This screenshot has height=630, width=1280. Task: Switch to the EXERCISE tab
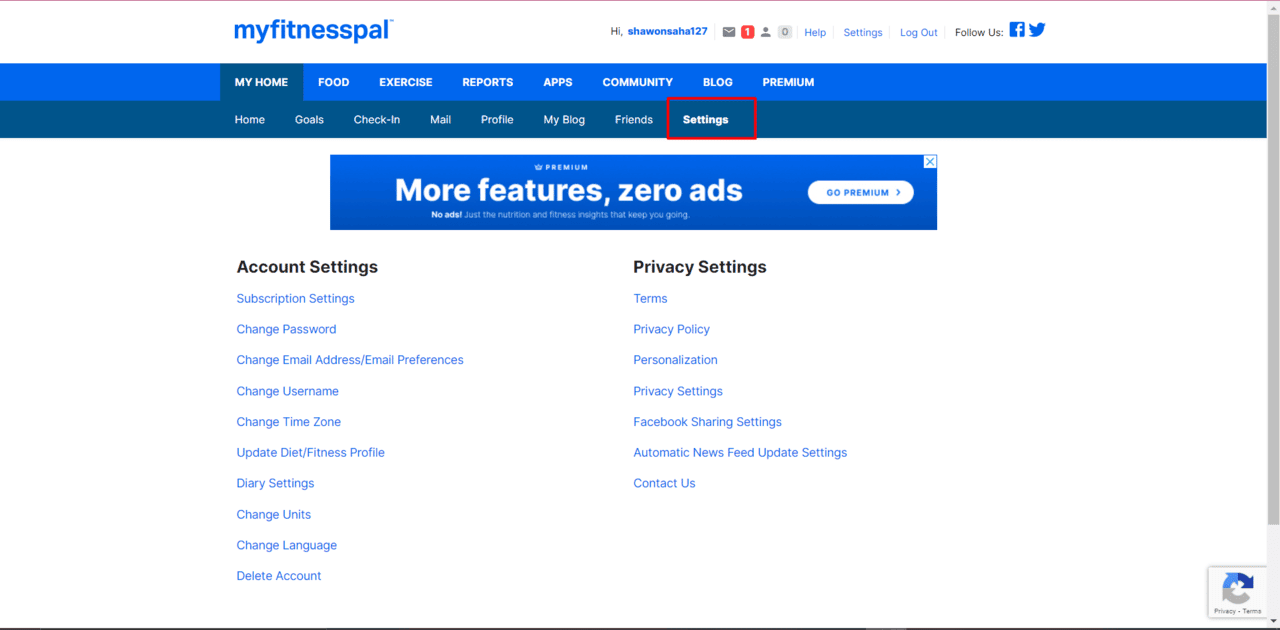406,82
